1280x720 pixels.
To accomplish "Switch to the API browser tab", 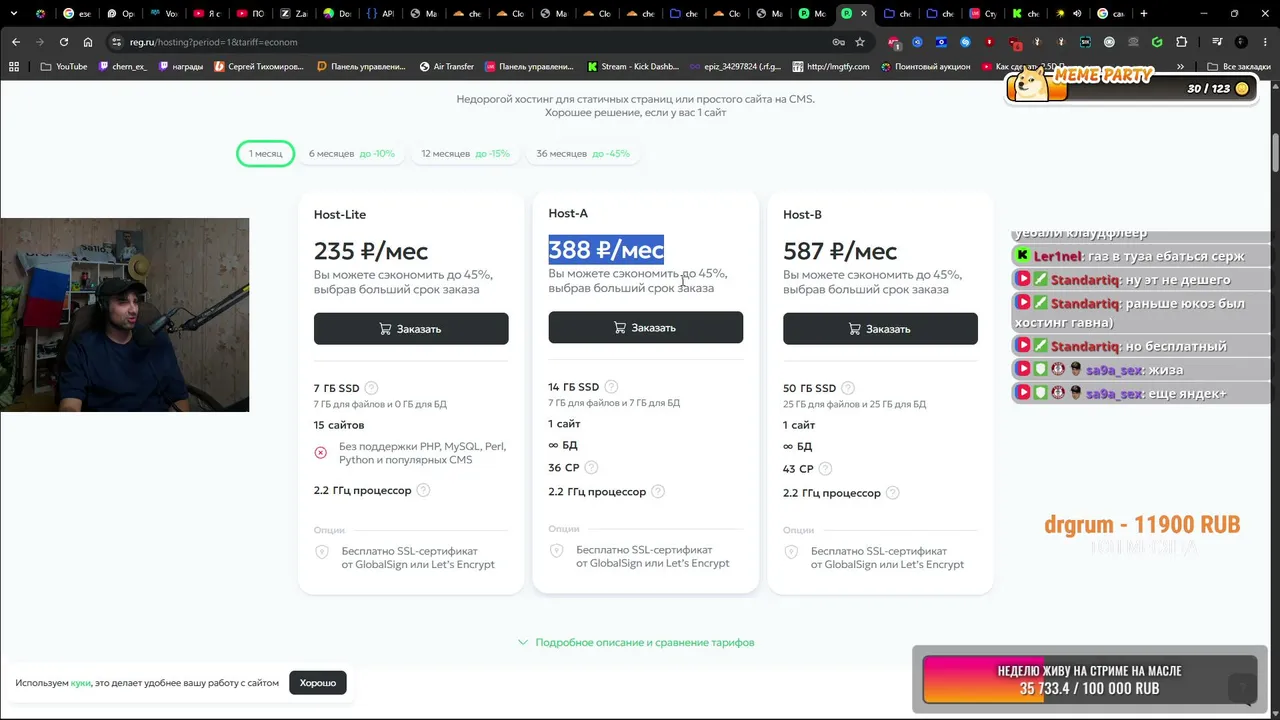I will click(381, 14).
